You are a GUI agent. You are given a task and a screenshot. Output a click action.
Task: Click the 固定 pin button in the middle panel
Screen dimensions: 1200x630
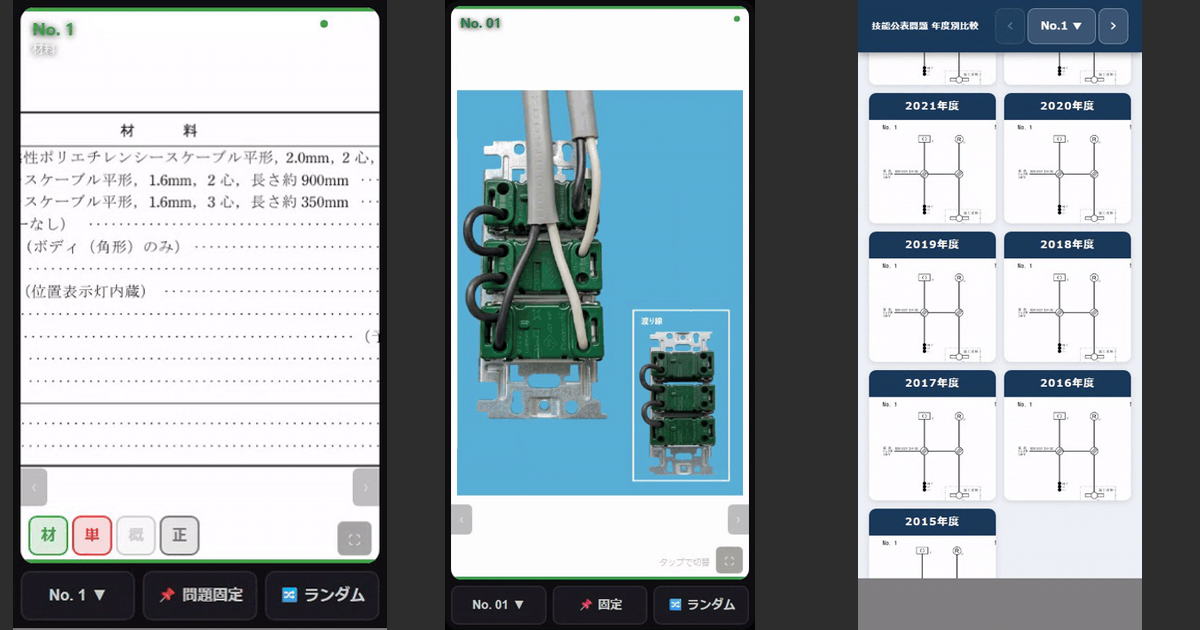coord(600,605)
